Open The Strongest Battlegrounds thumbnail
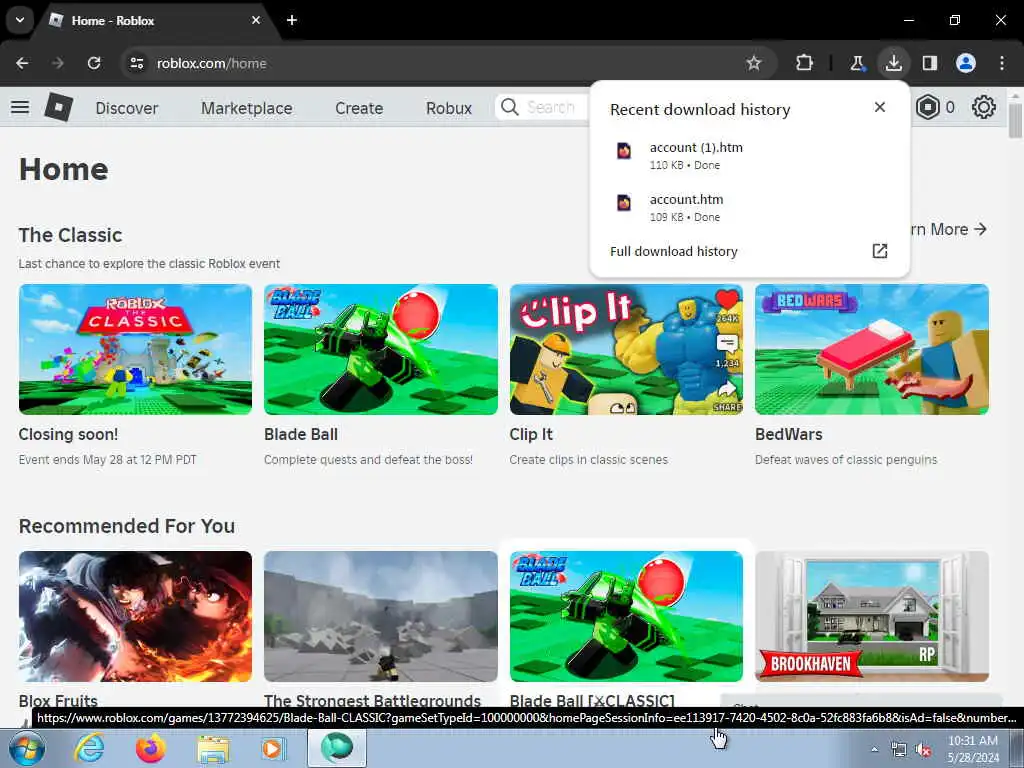 [381, 616]
